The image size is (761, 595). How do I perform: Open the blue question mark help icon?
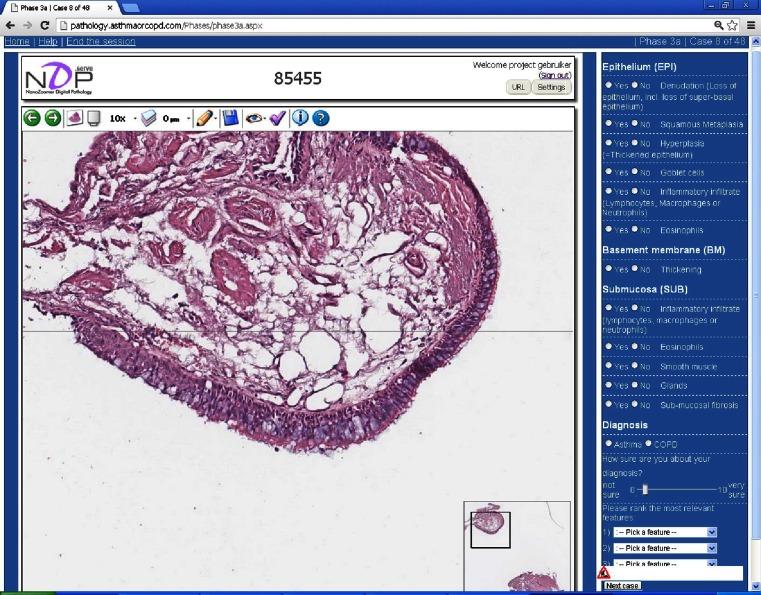pos(321,118)
